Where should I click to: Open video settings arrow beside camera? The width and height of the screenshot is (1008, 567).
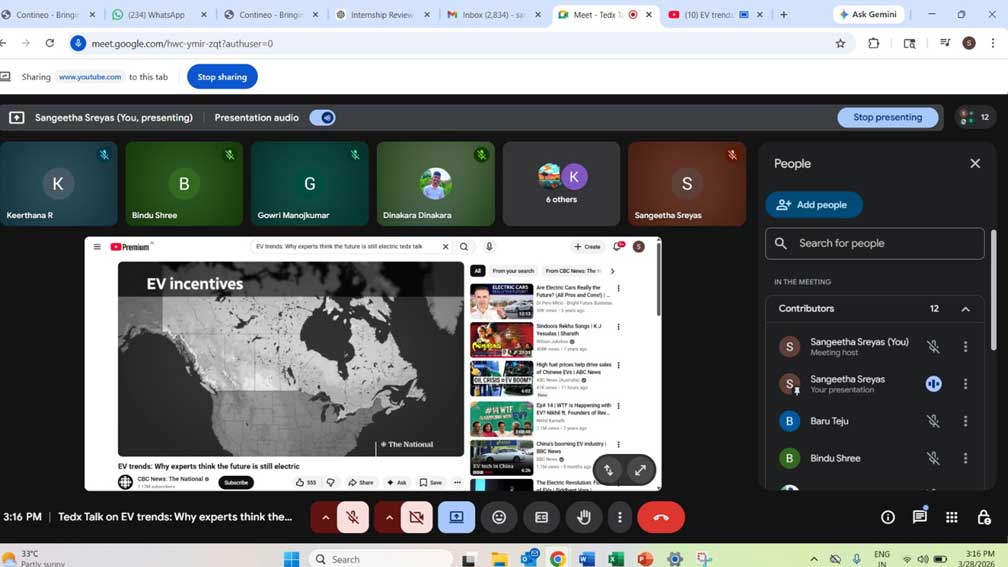(389, 517)
